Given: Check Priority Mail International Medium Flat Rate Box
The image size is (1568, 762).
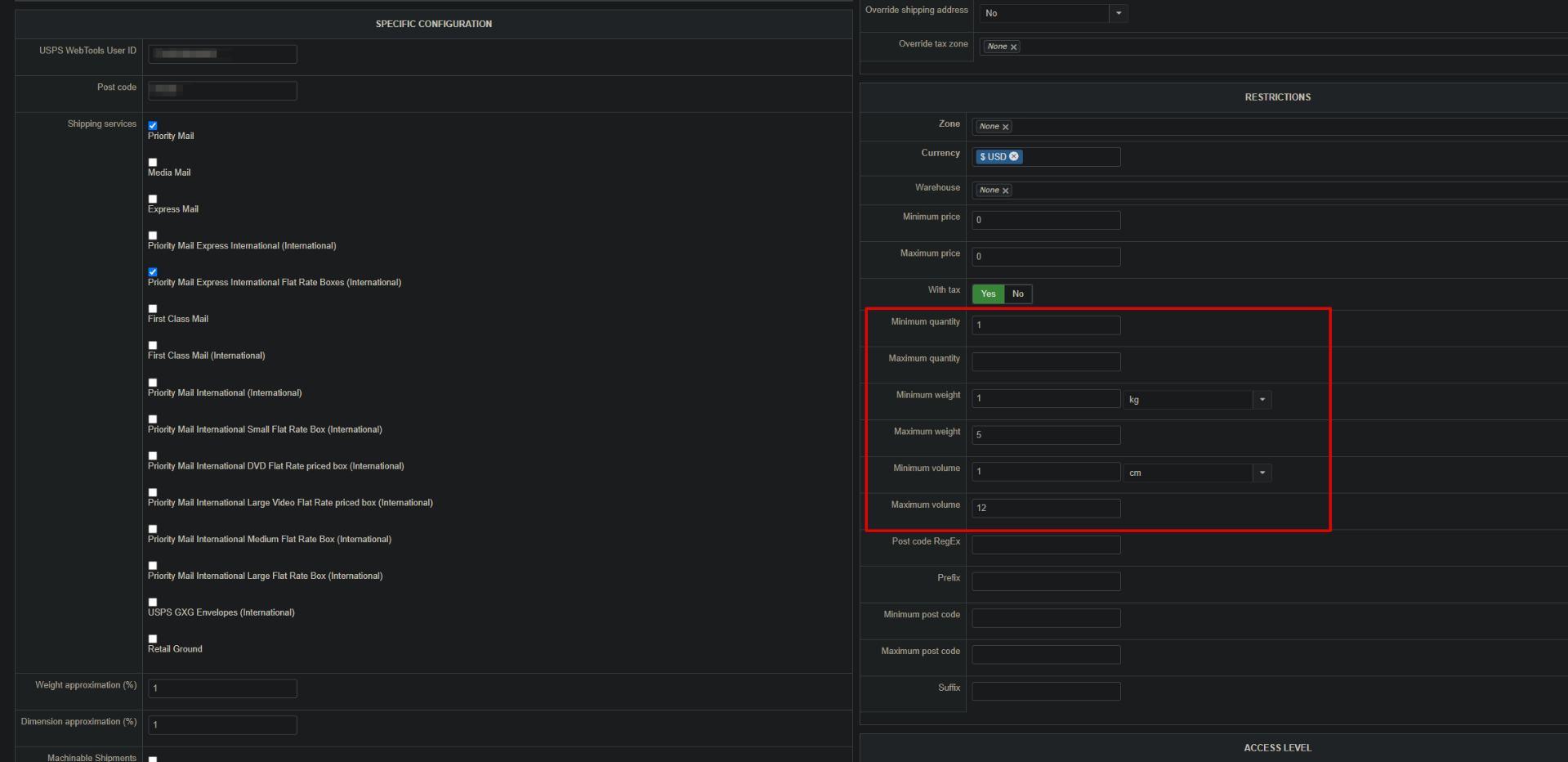Looking at the screenshot, I should tap(153, 529).
